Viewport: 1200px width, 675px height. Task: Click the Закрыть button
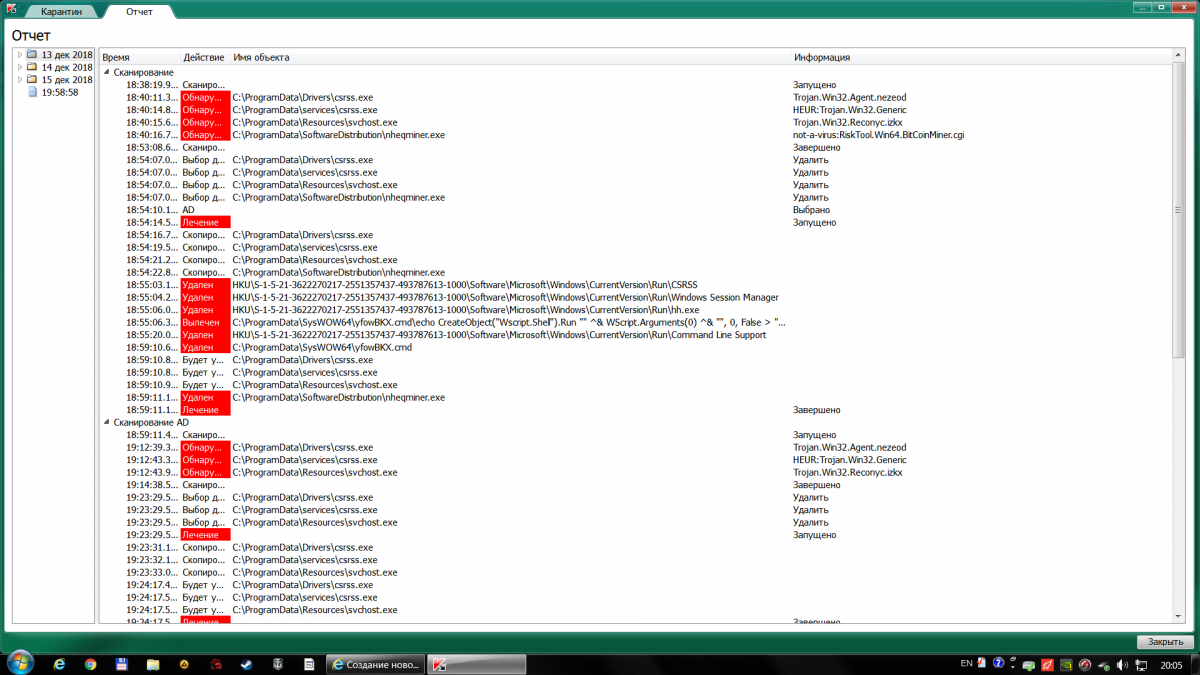point(1165,642)
